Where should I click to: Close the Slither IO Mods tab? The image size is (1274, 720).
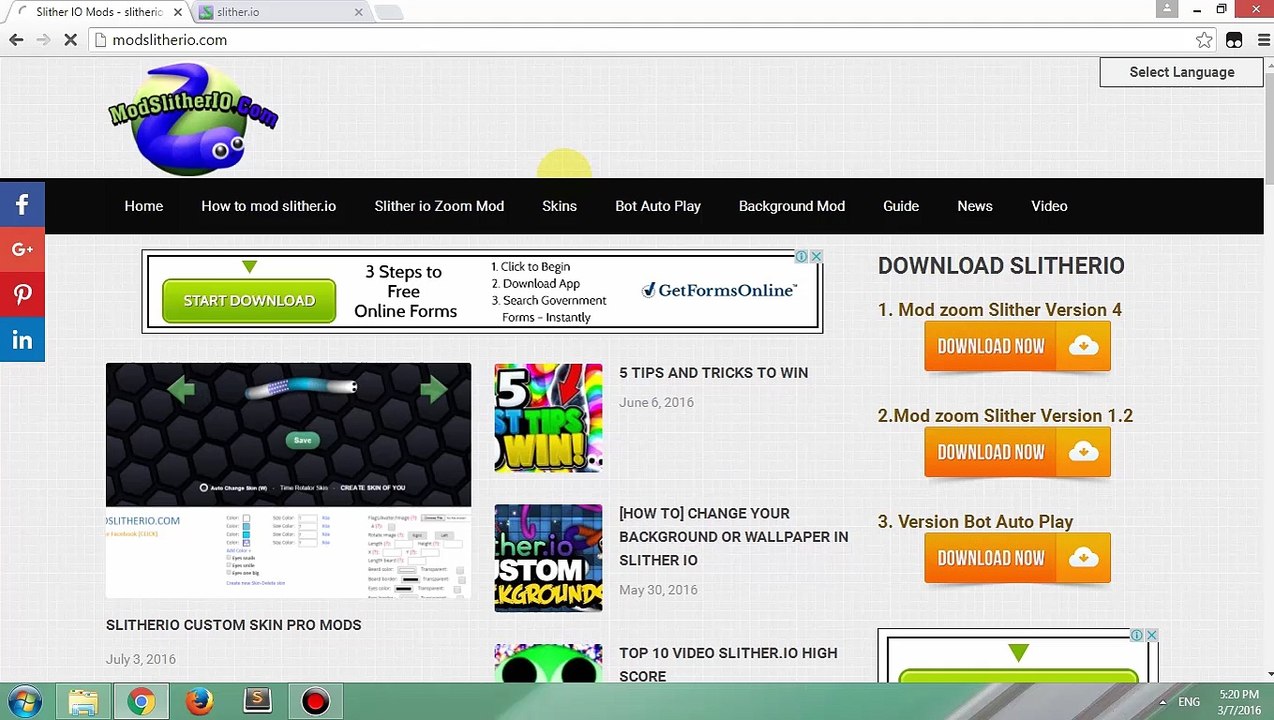click(x=178, y=12)
